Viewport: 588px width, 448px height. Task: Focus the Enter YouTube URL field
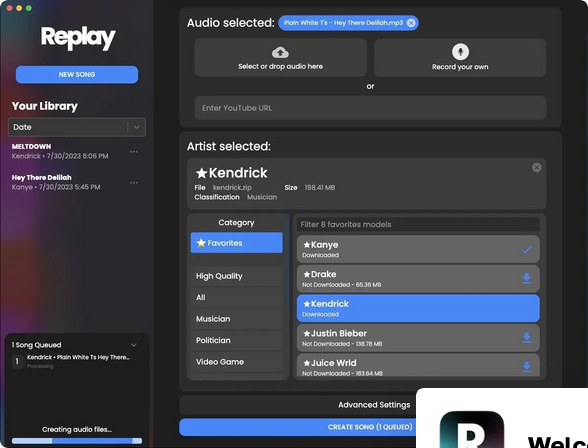pos(370,108)
